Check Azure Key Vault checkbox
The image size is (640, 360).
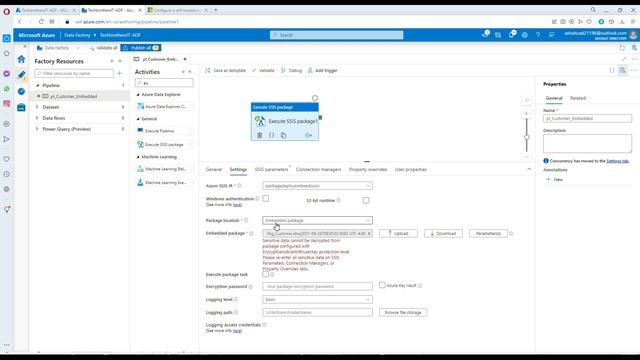pos(382,285)
